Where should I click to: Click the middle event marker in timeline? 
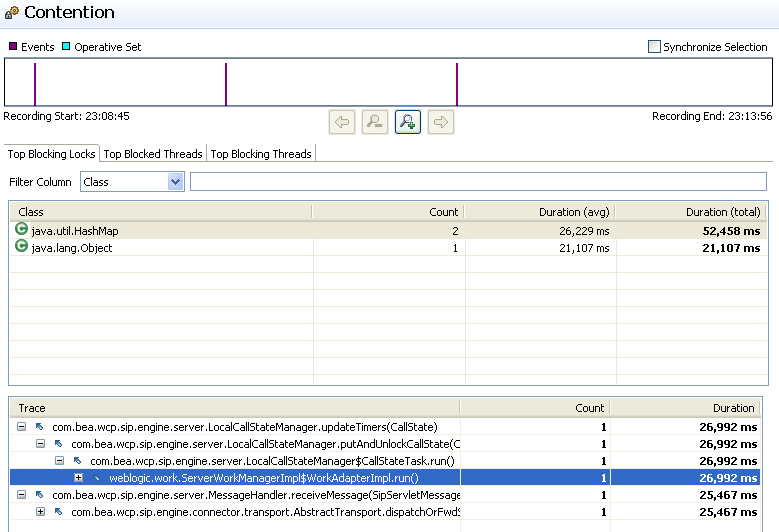click(226, 84)
